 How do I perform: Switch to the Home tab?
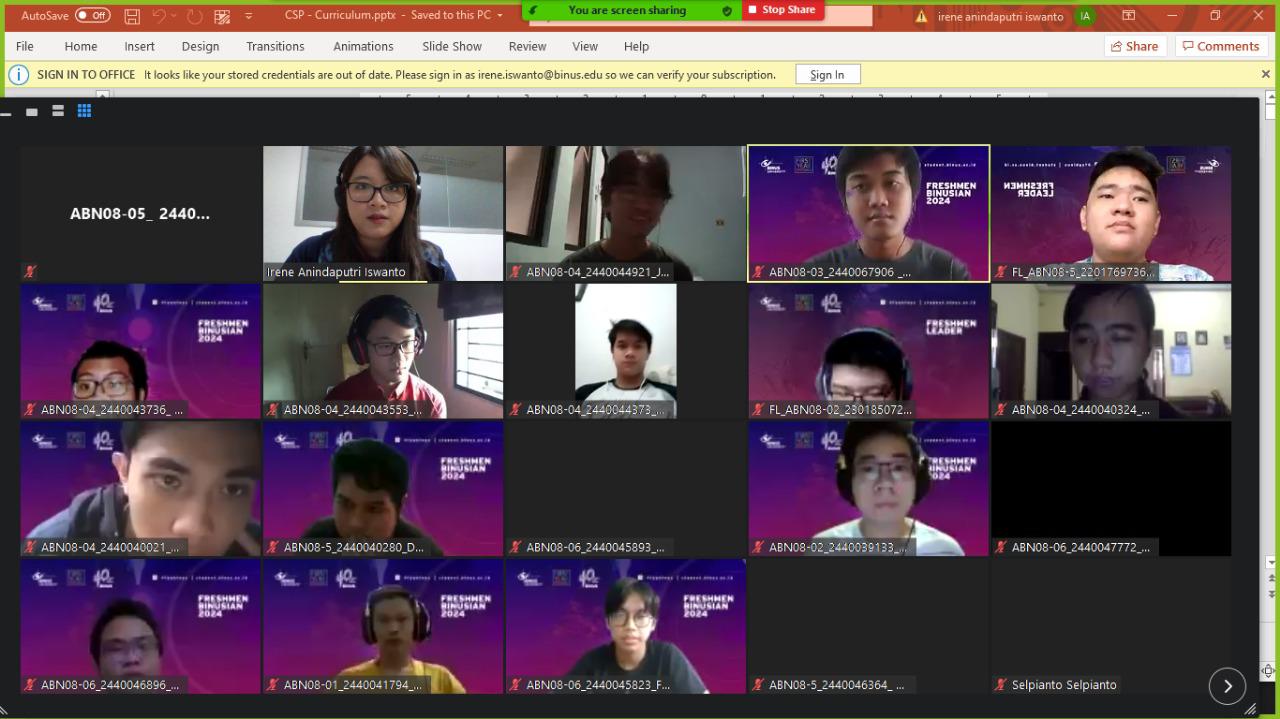pyautogui.click(x=81, y=46)
